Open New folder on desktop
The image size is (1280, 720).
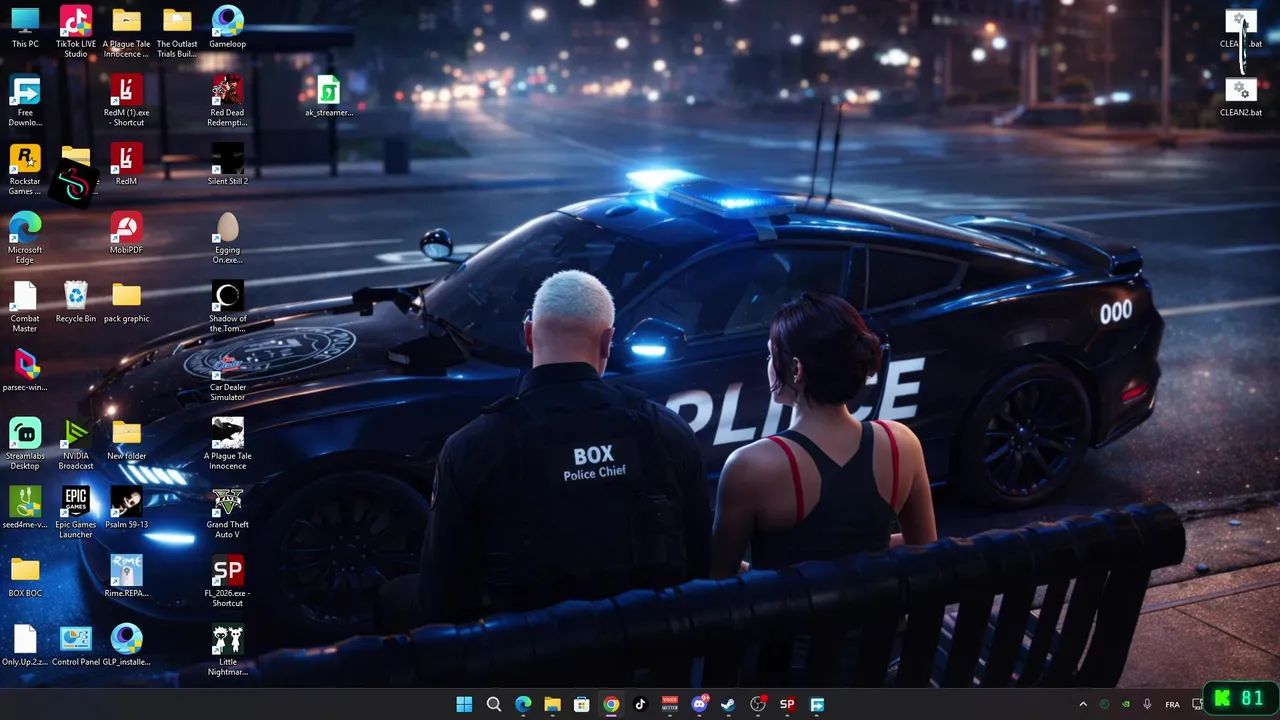click(x=126, y=439)
